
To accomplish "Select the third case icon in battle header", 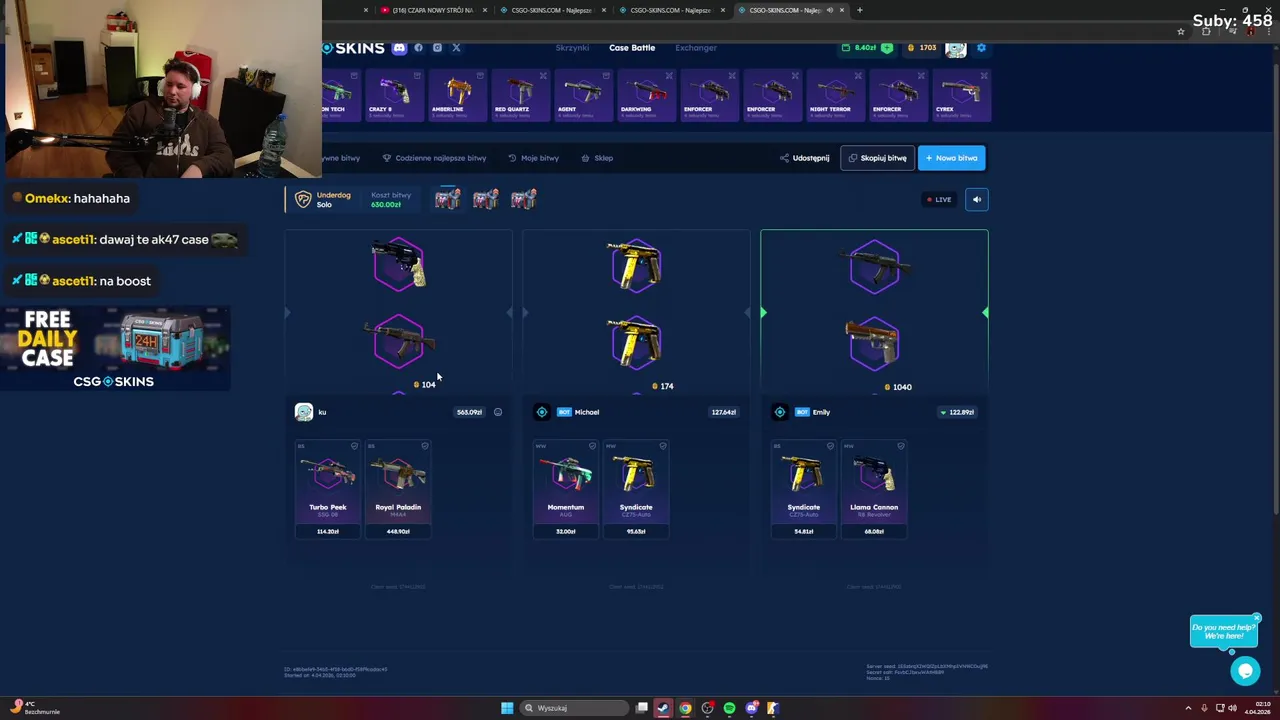I will (523, 199).
